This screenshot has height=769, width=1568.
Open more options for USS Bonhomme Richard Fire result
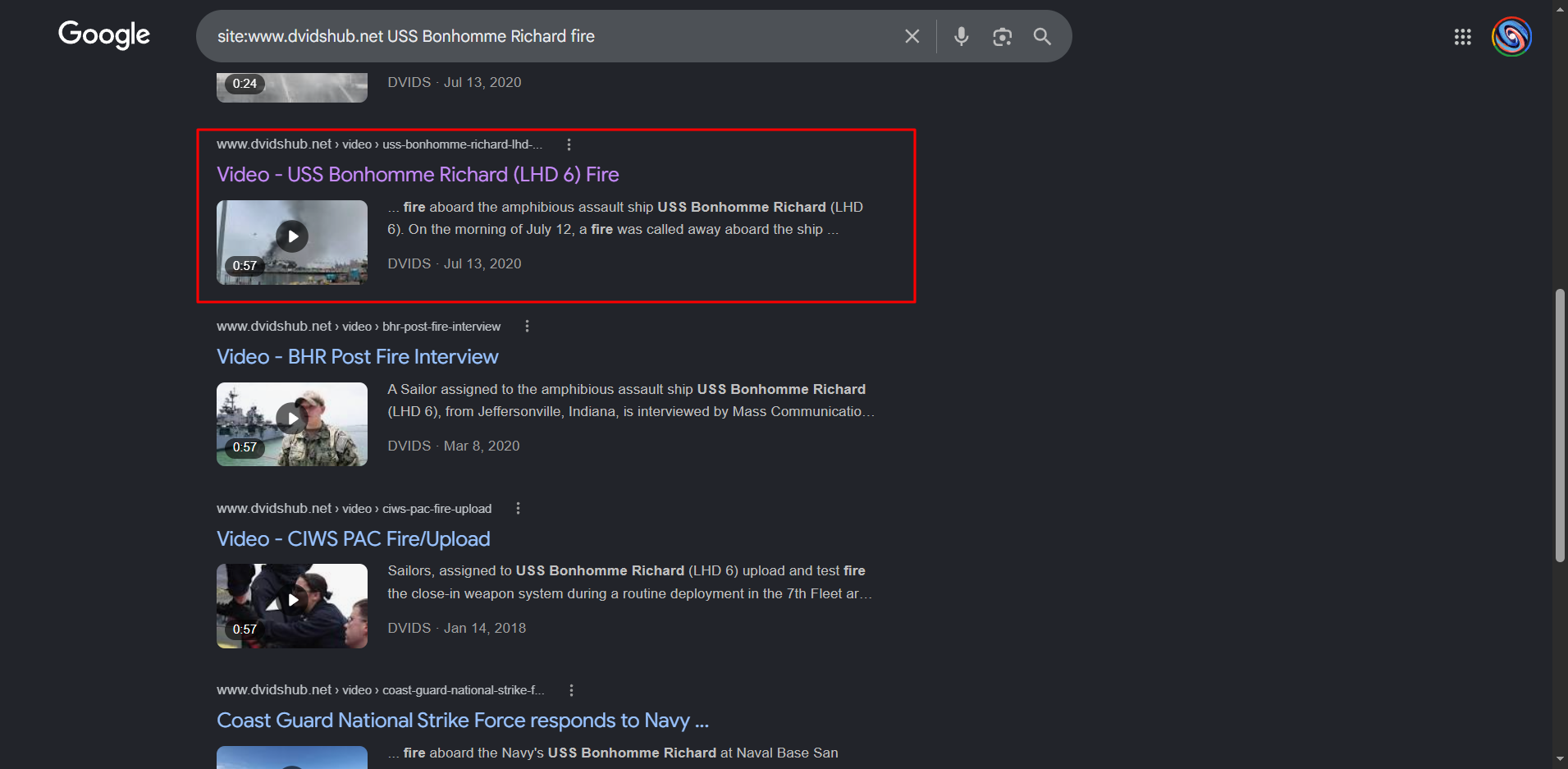[x=569, y=144]
